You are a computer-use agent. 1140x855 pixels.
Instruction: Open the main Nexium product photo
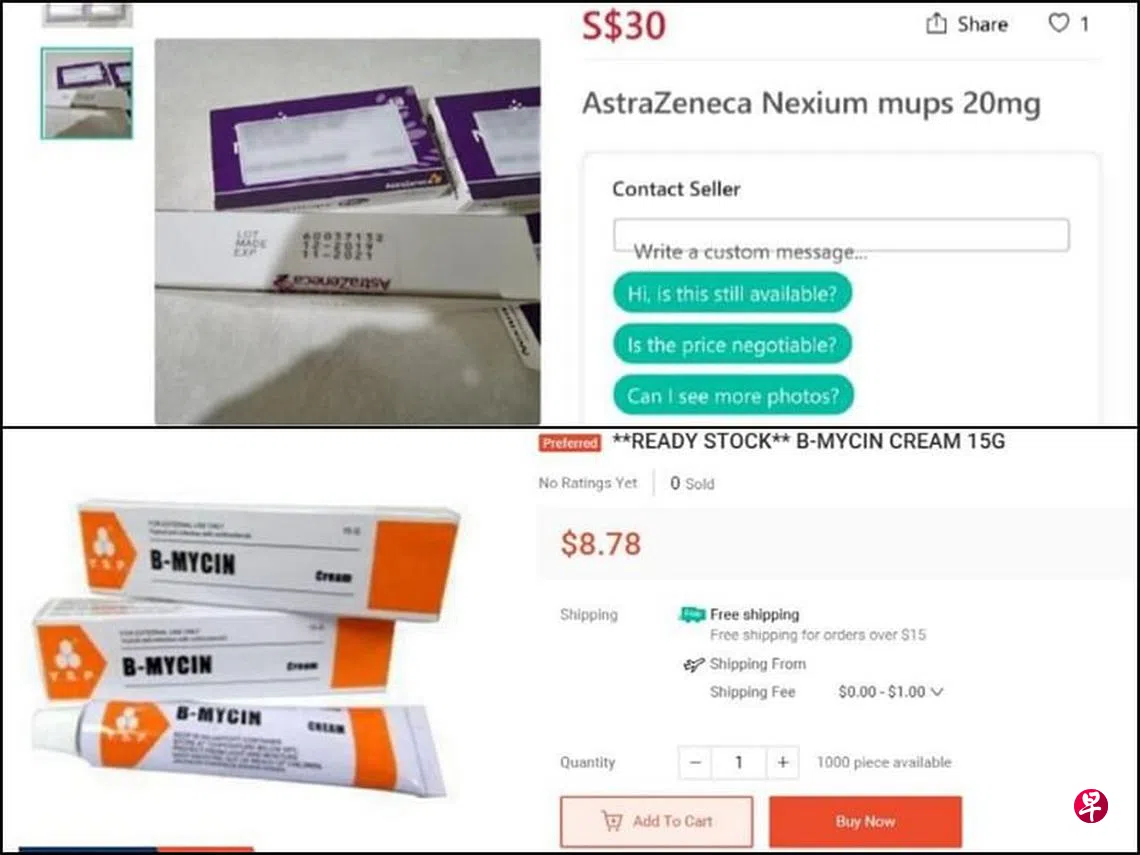[x=348, y=231]
